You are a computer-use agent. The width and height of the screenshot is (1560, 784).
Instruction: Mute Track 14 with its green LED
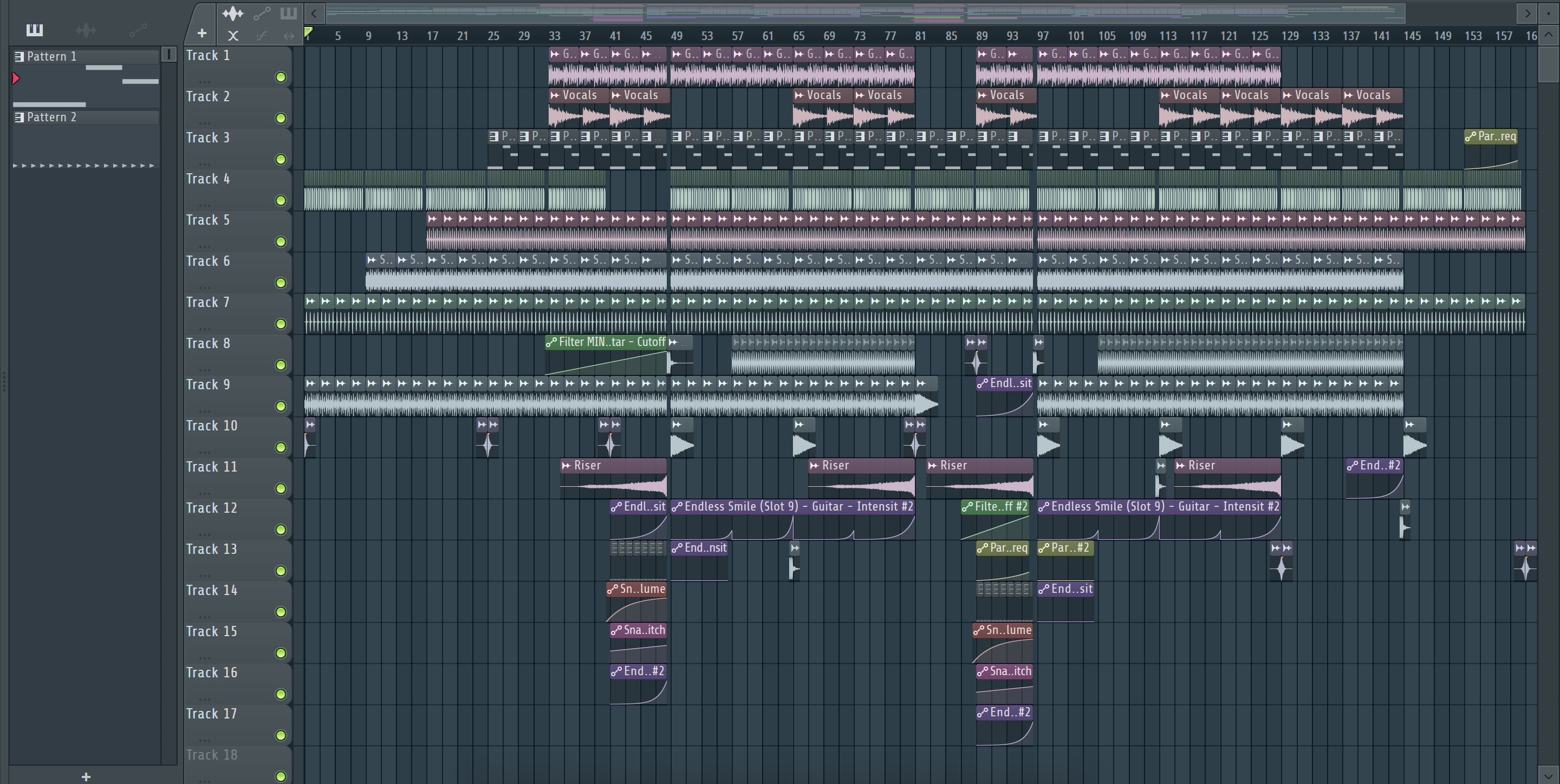(281, 612)
